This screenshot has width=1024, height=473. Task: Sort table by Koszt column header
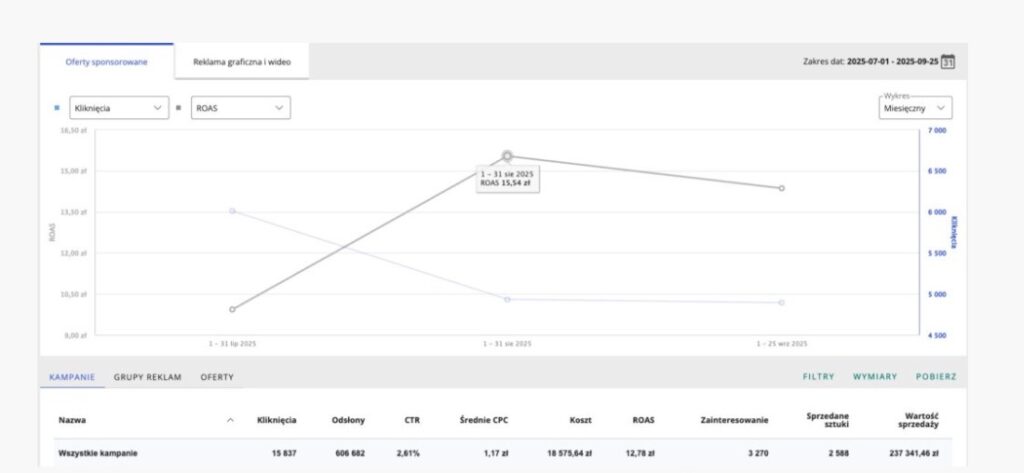click(579, 420)
